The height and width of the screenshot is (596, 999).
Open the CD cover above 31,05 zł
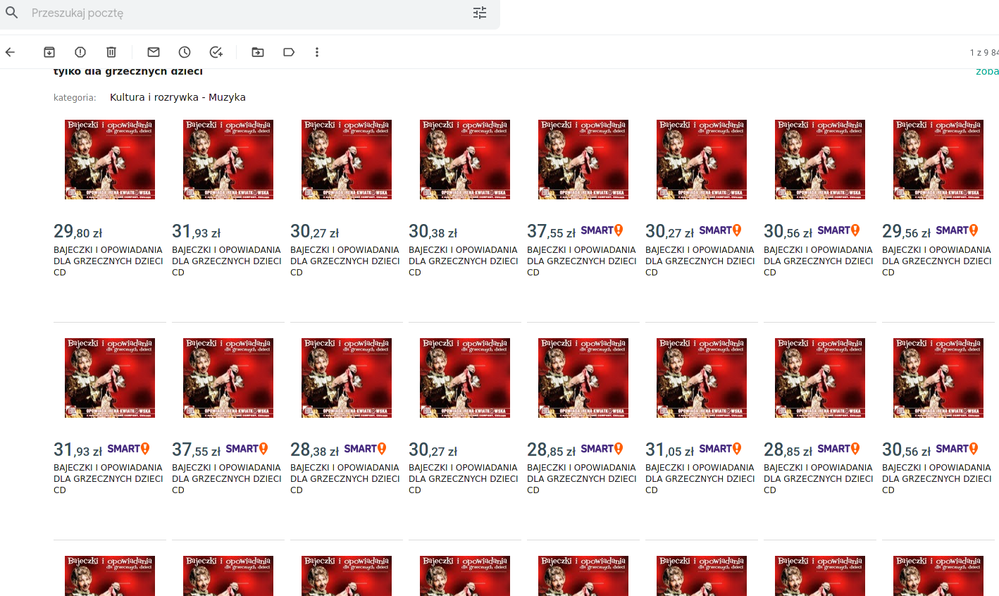click(x=701, y=378)
